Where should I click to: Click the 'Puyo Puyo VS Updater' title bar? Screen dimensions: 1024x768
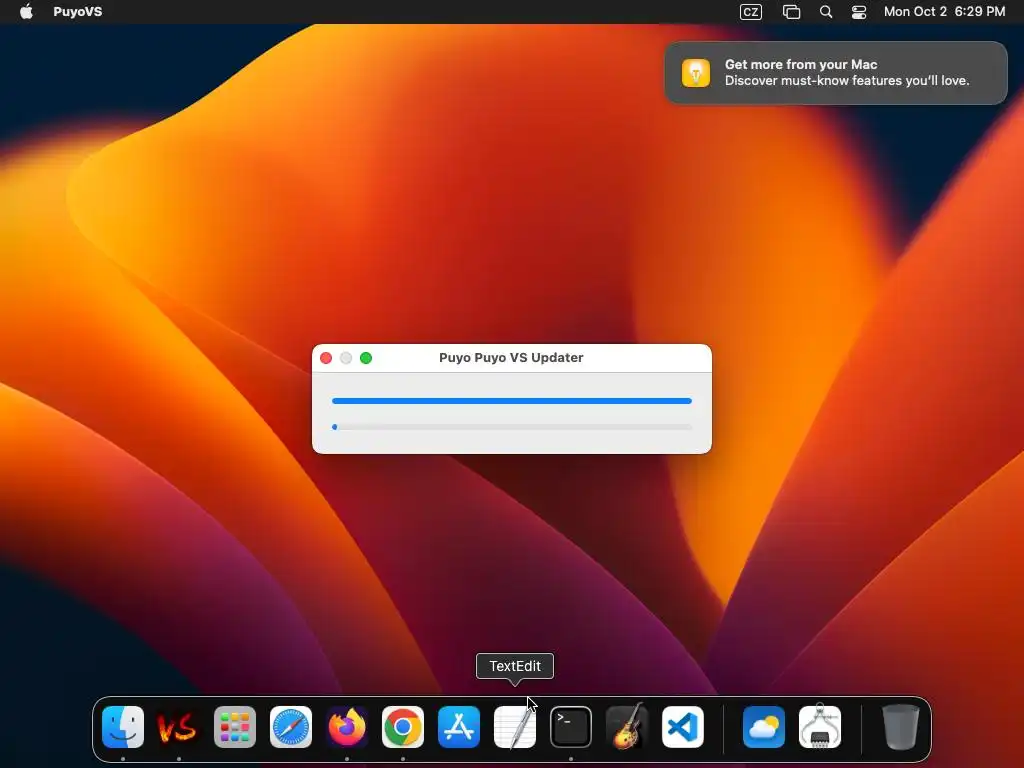(511, 358)
